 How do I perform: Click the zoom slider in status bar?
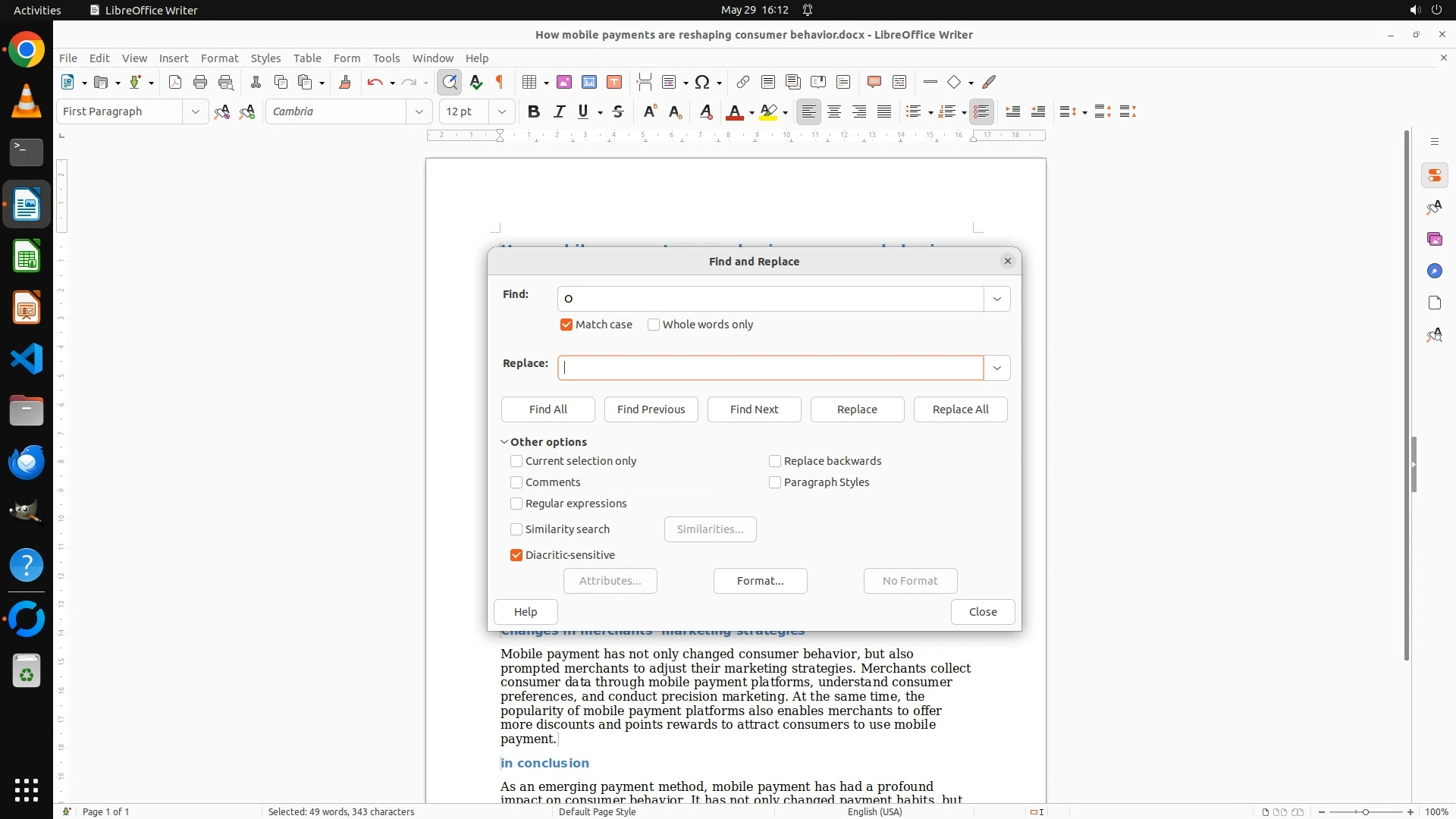(x=1365, y=811)
